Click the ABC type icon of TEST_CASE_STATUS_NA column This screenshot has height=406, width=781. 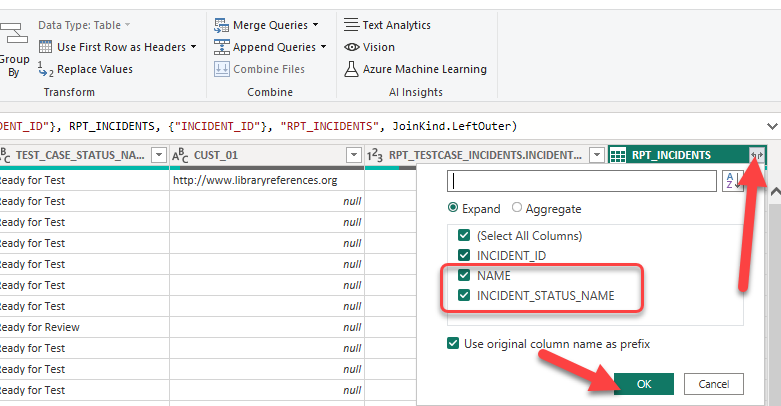click(x=5, y=155)
